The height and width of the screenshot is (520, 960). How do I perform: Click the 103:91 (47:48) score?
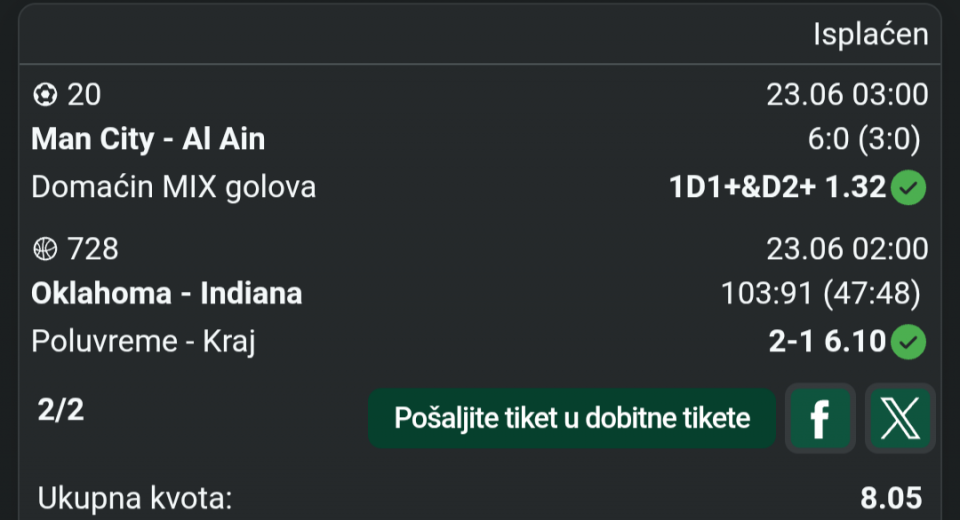[821, 293]
